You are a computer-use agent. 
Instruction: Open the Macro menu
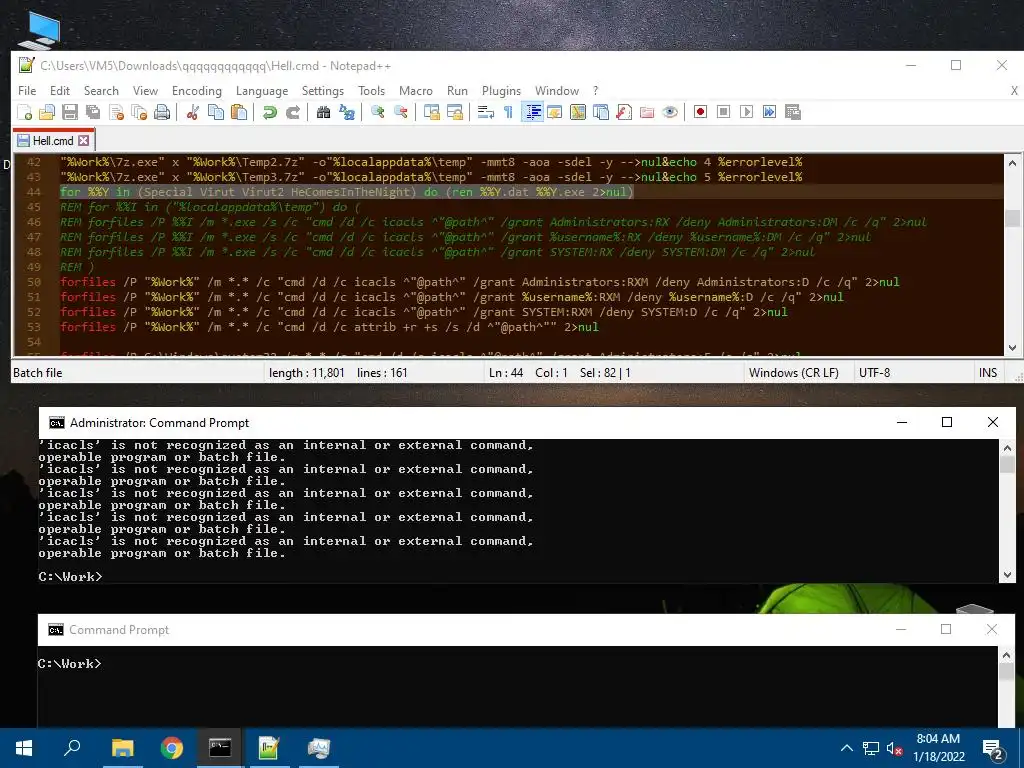point(415,91)
